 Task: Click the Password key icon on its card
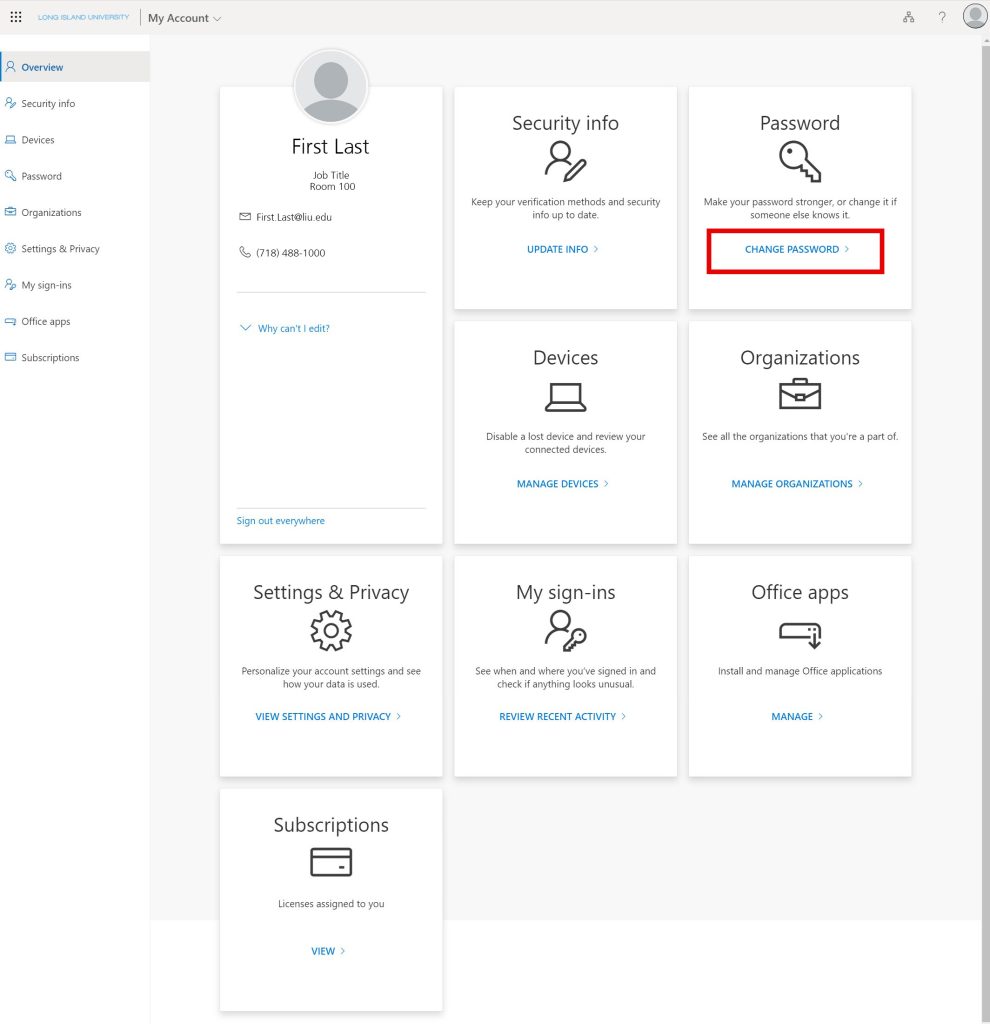point(800,162)
